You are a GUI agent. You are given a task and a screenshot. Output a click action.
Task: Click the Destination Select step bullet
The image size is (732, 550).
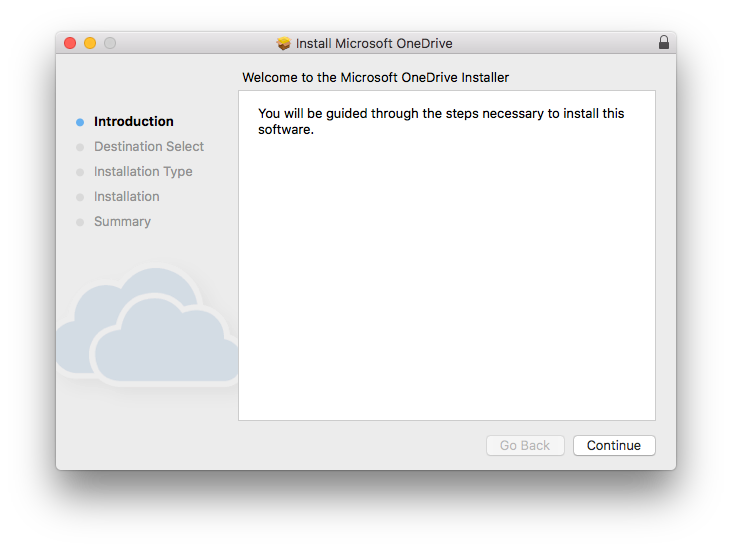coord(80,147)
